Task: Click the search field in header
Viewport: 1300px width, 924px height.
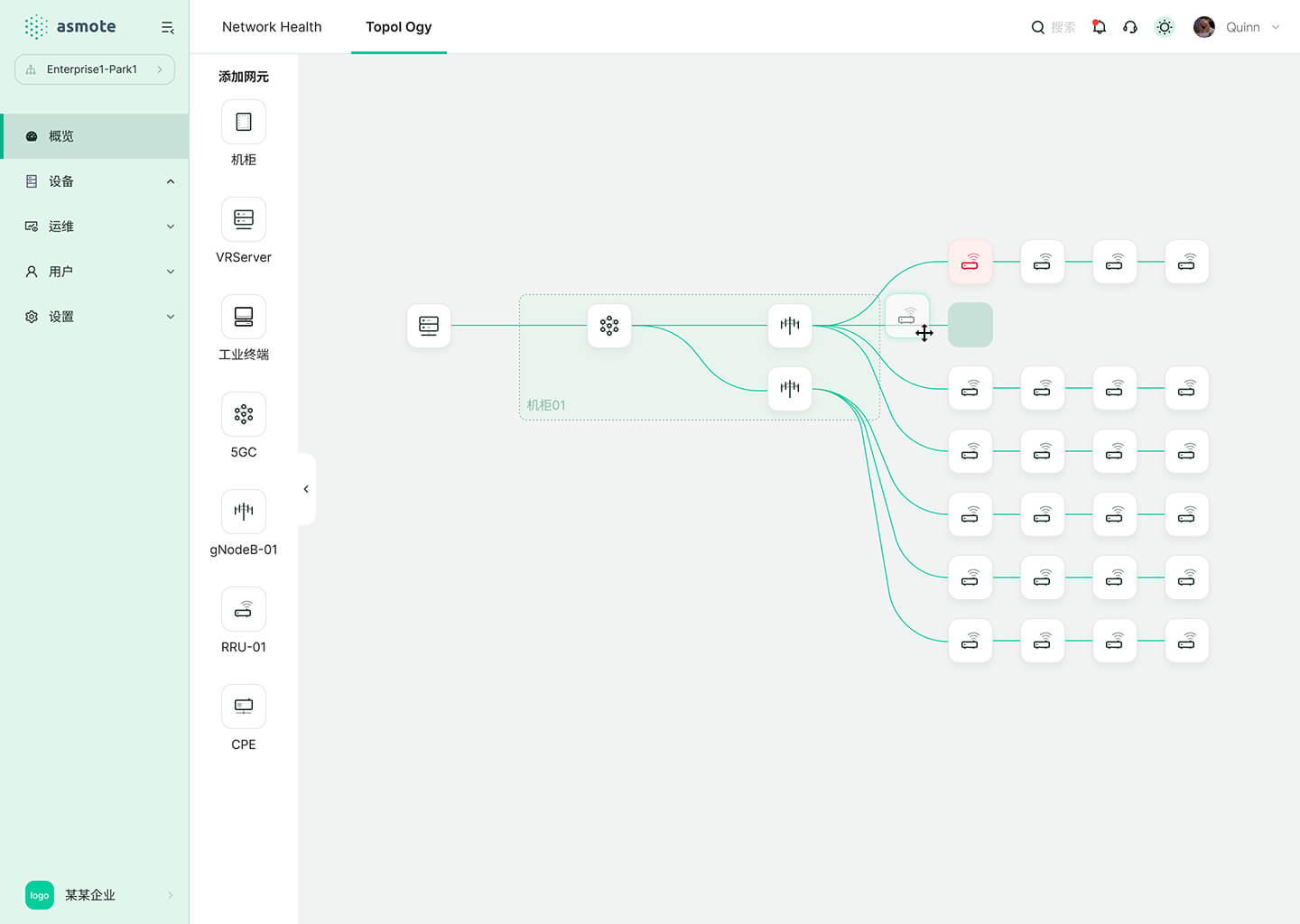Action: 1054,27
